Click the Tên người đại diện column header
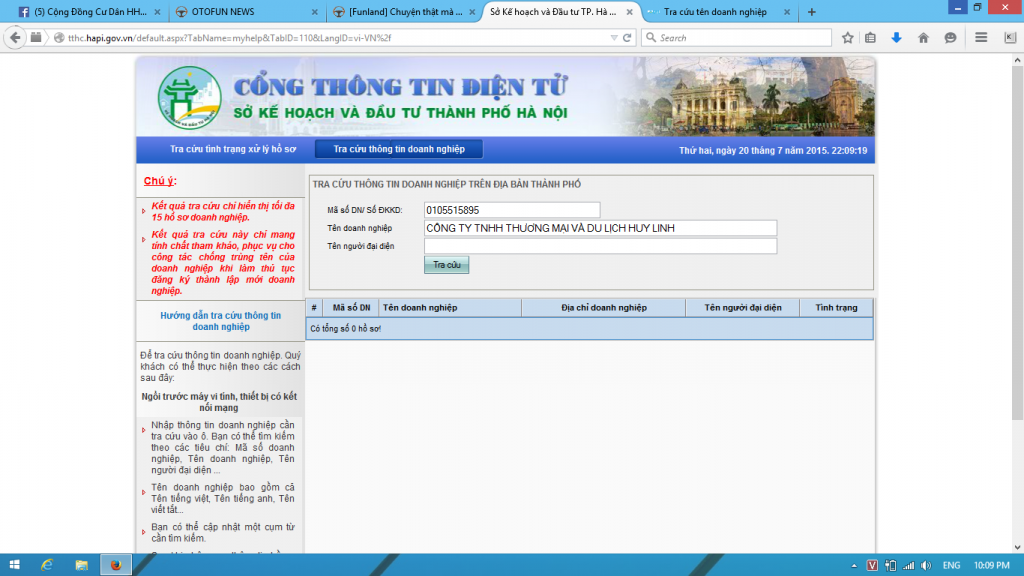Image resolution: width=1024 pixels, height=576 pixels. pos(743,308)
